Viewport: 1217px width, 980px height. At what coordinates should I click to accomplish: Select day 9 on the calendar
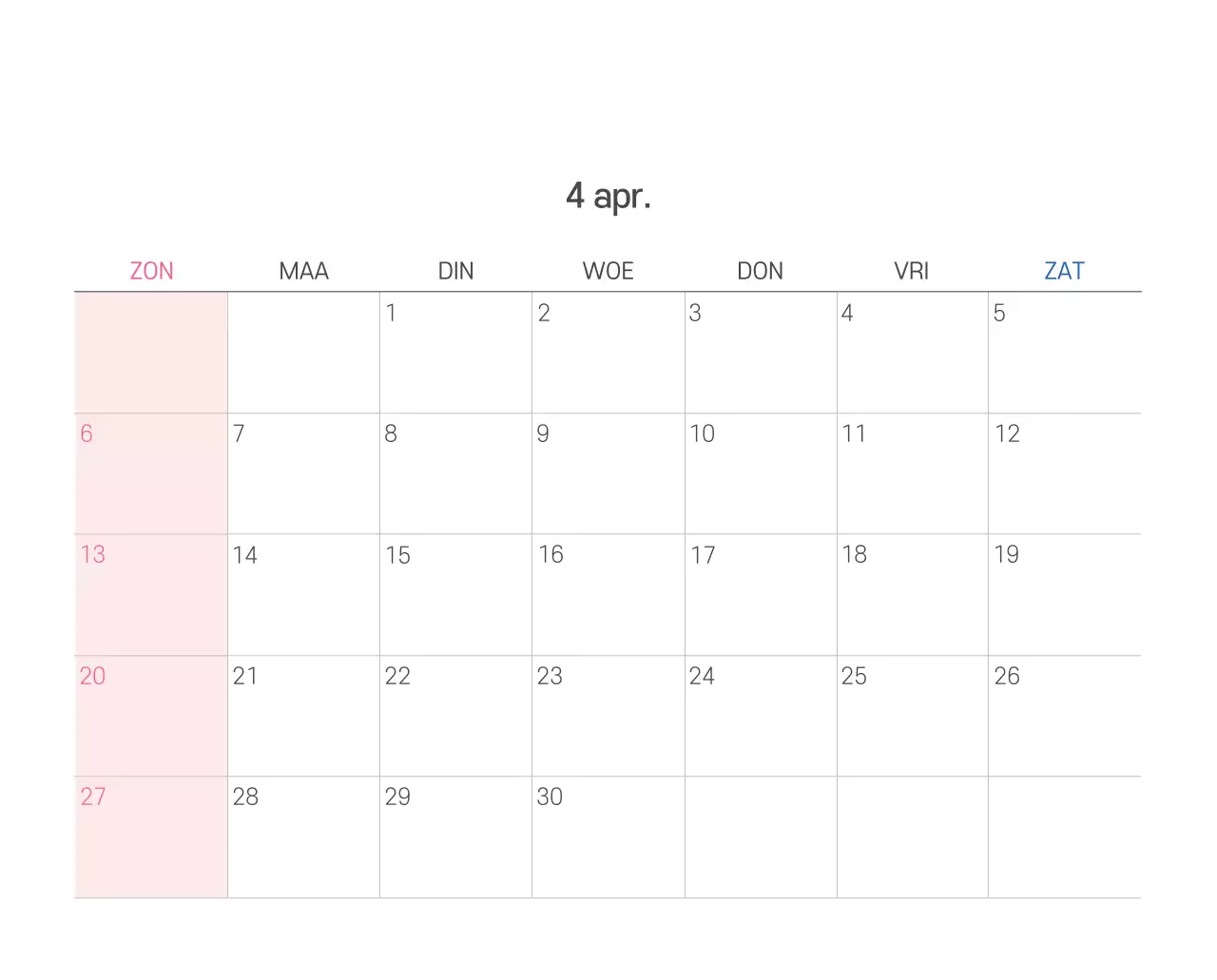608,472
